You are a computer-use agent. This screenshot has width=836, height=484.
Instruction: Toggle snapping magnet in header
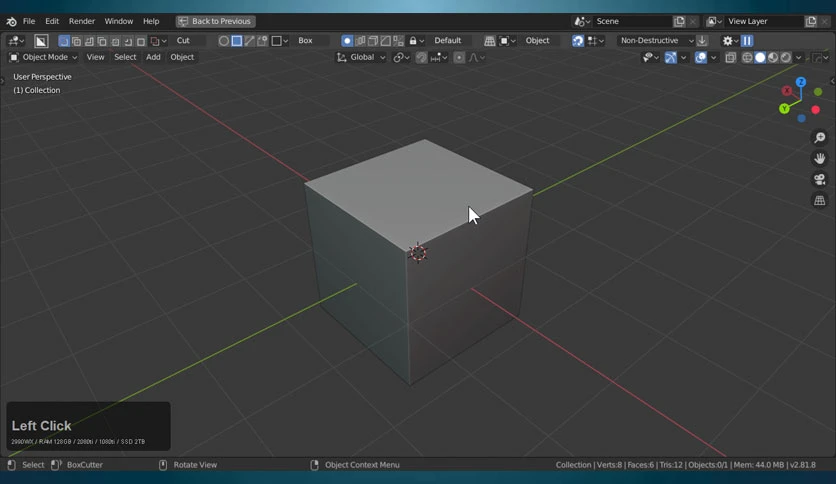click(421, 58)
